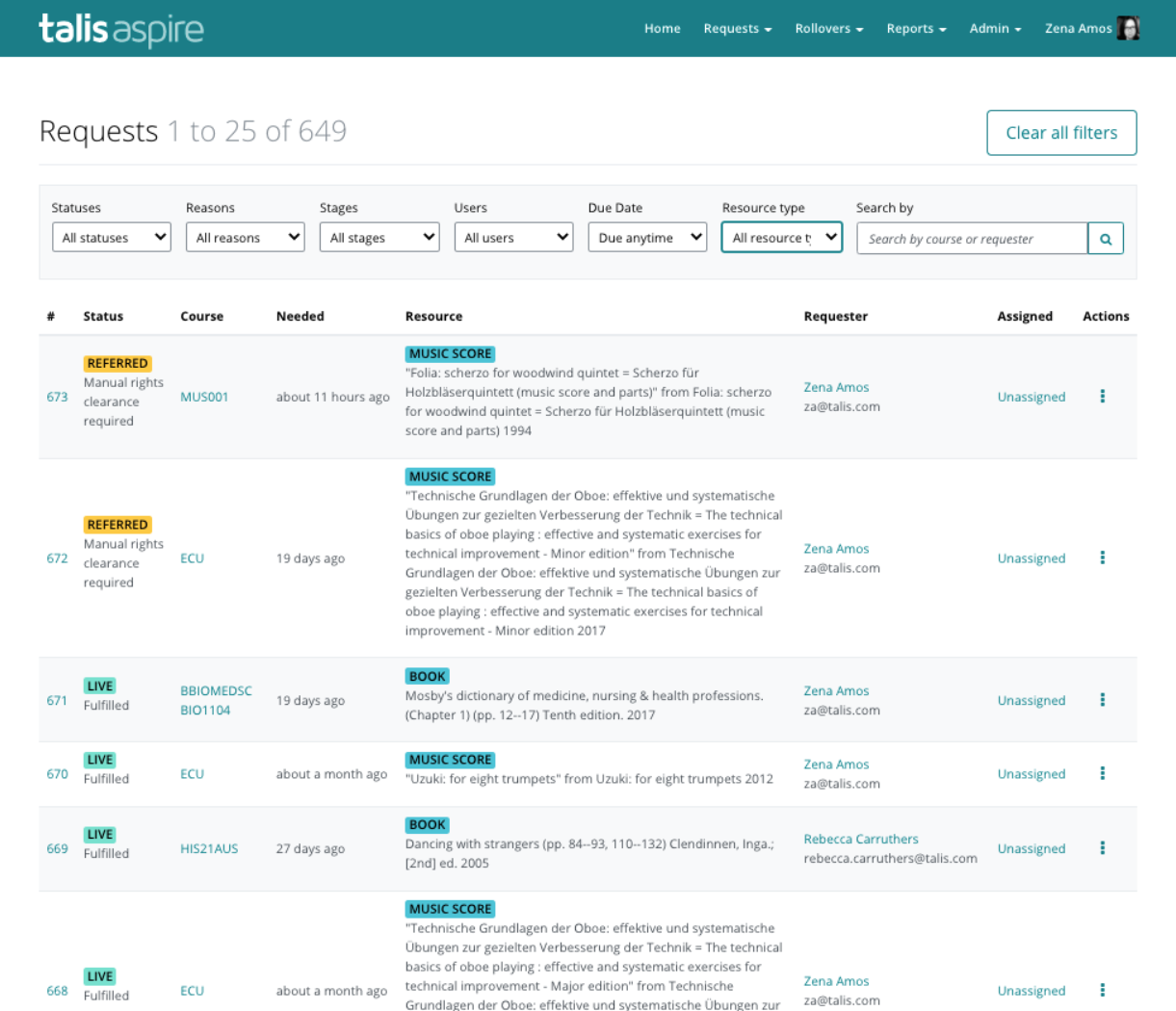
Task: Open the Users filter dropdown
Action: pyautogui.click(x=513, y=238)
